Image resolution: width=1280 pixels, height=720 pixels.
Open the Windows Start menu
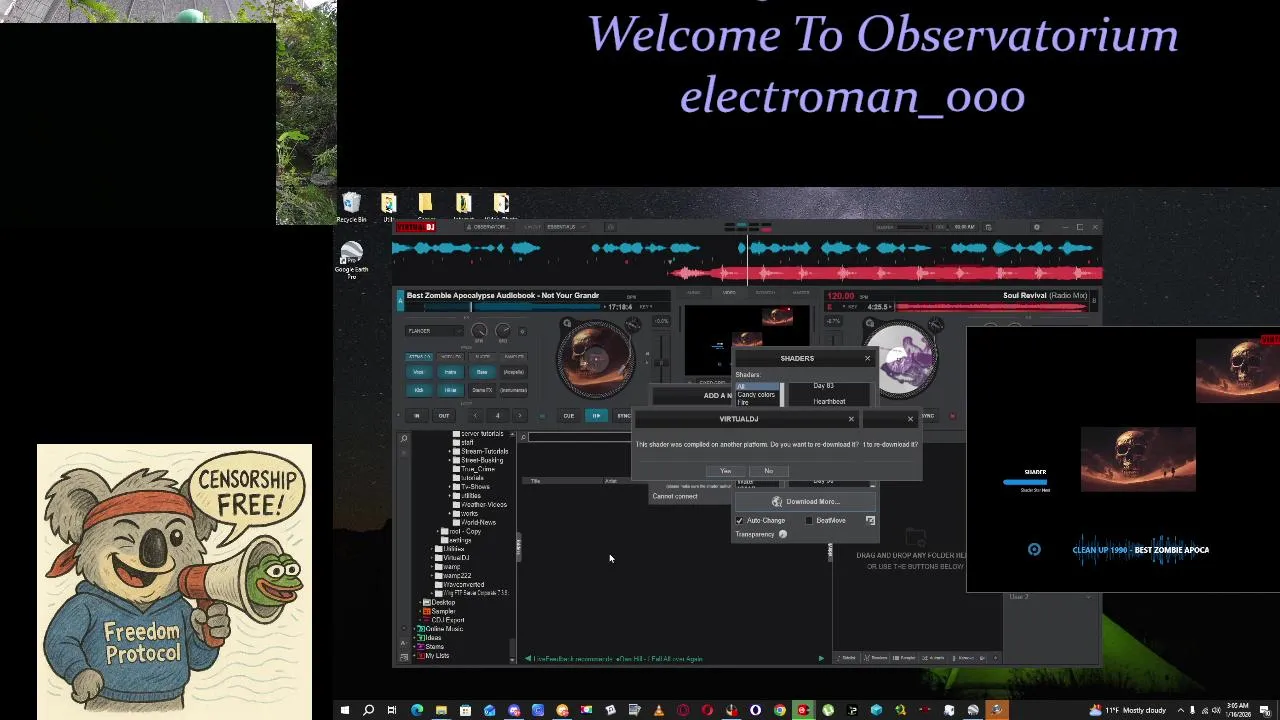tap(344, 710)
